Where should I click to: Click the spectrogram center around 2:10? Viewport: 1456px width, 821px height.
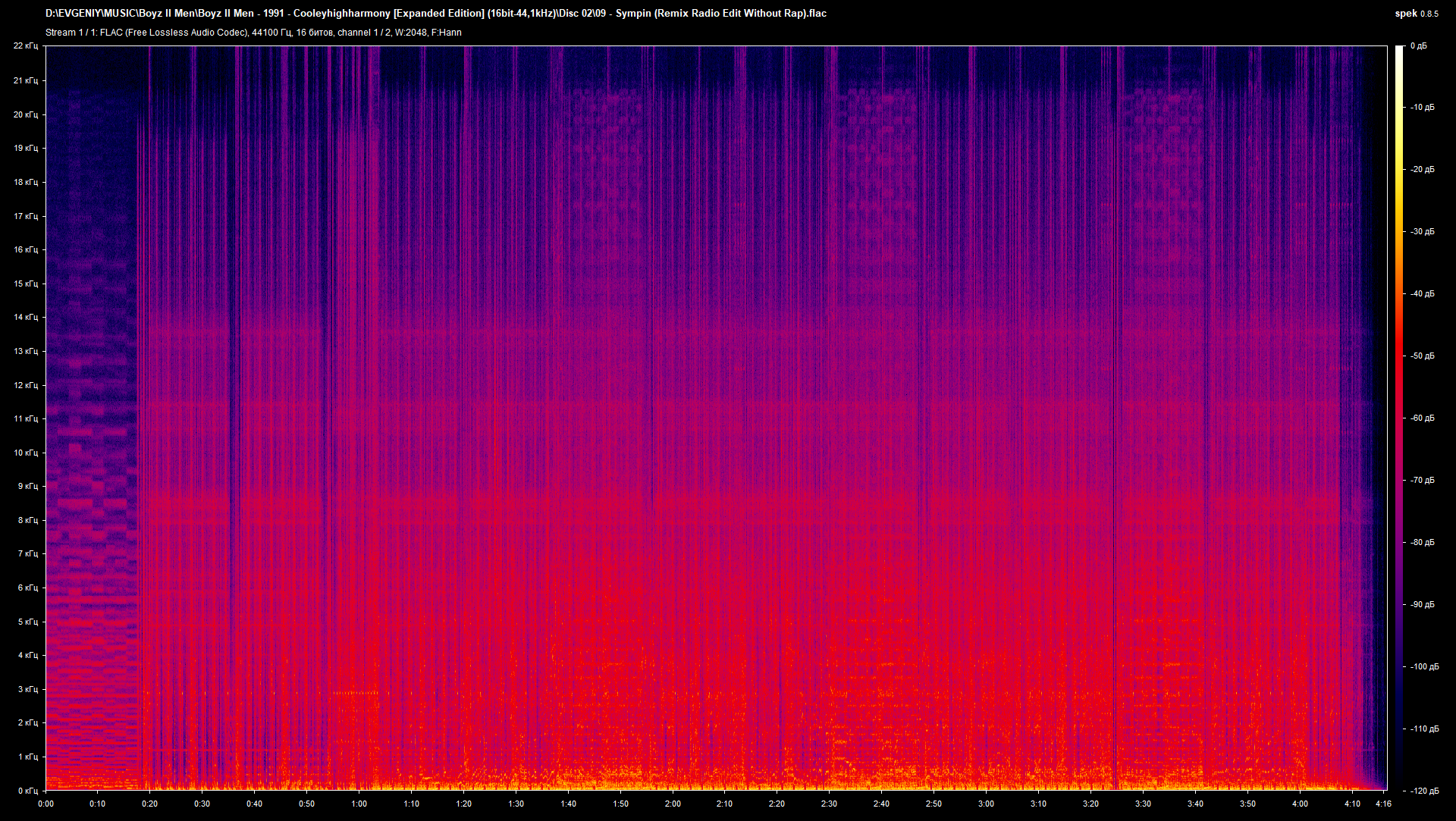pyautogui.click(x=724, y=417)
